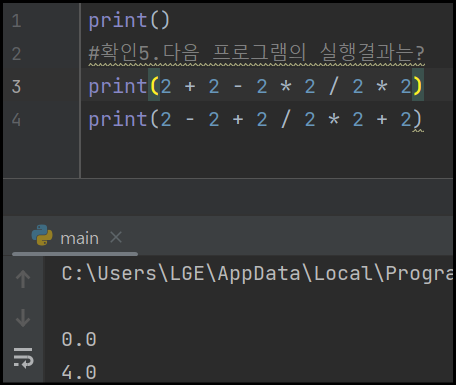Image resolution: width=456 pixels, height=385 pixels.
Task: Click line number 3 in gutter
Action: tap(16, 86)
